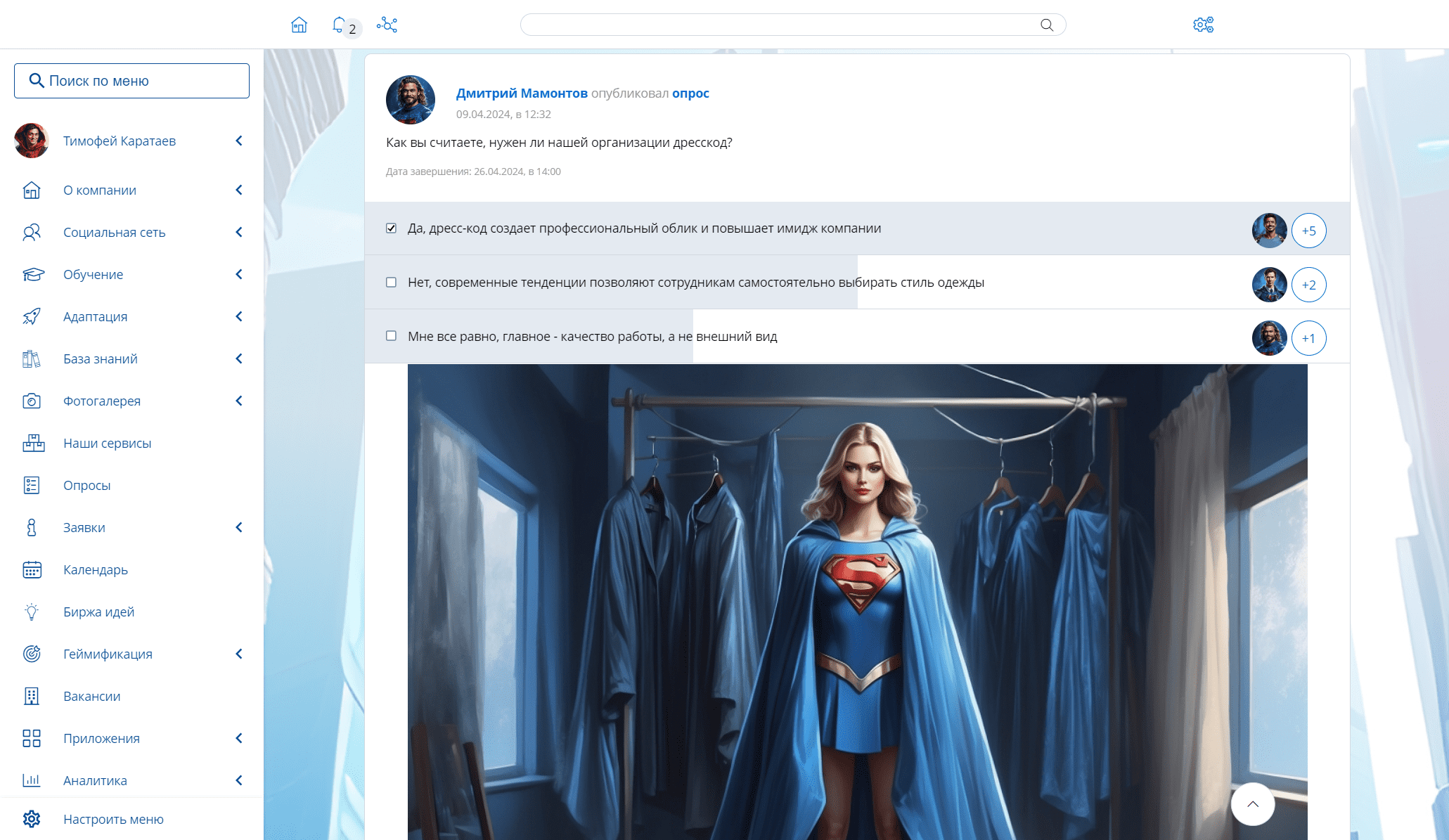Check the 'Мне все равно' option
The image size is (1449, 840).
[392, 336]
